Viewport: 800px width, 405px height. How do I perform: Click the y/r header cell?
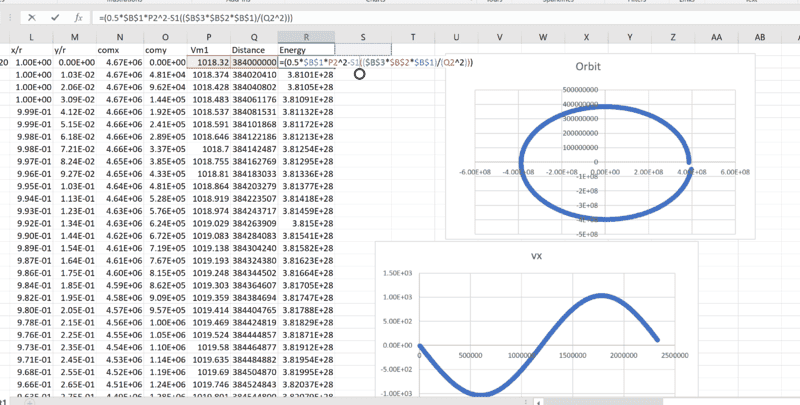(x=74, y=50)
